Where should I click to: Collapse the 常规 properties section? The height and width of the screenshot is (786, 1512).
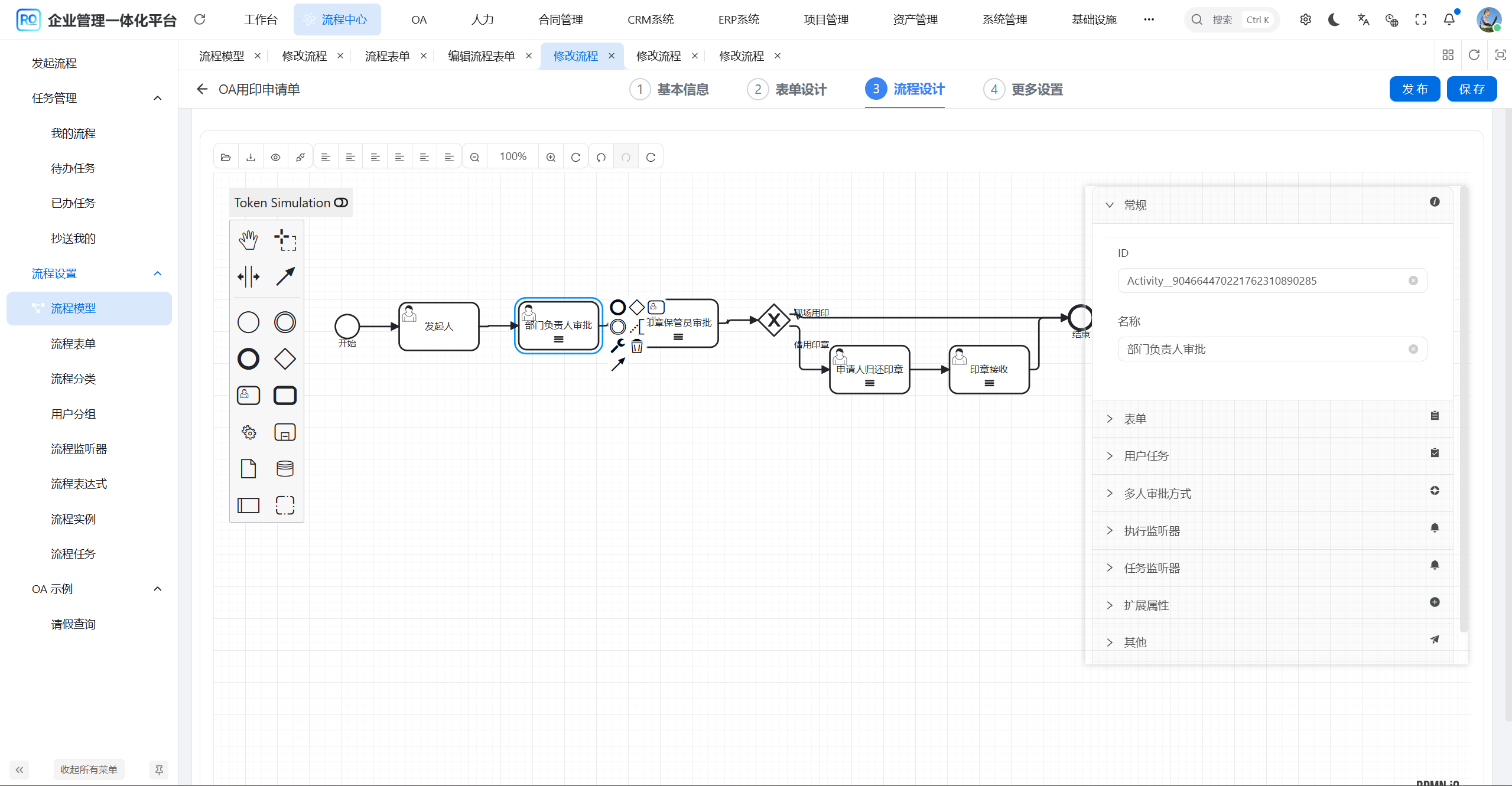1109,205
